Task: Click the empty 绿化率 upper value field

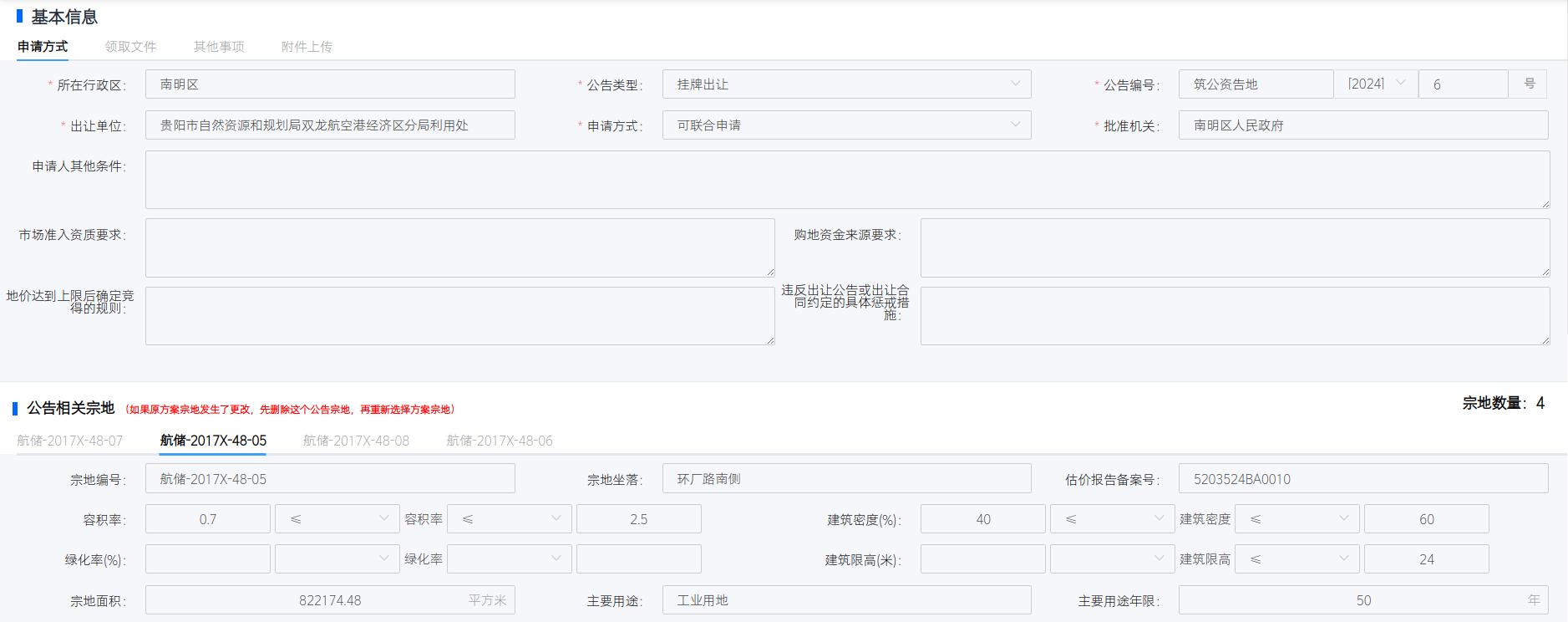Action: (x=639, y=559)
